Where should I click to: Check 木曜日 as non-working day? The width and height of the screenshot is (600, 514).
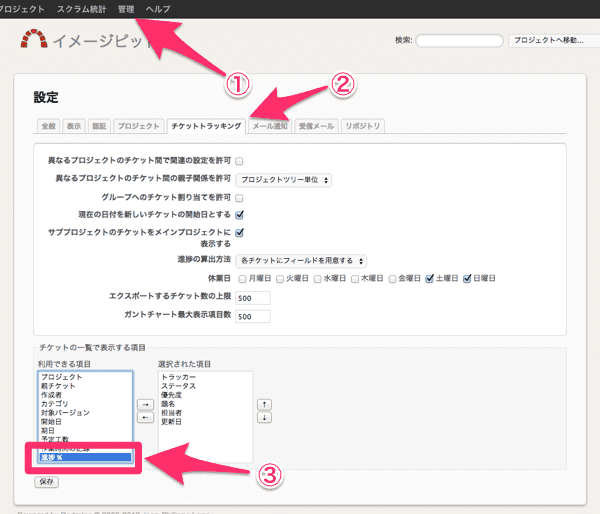point(355,279)
